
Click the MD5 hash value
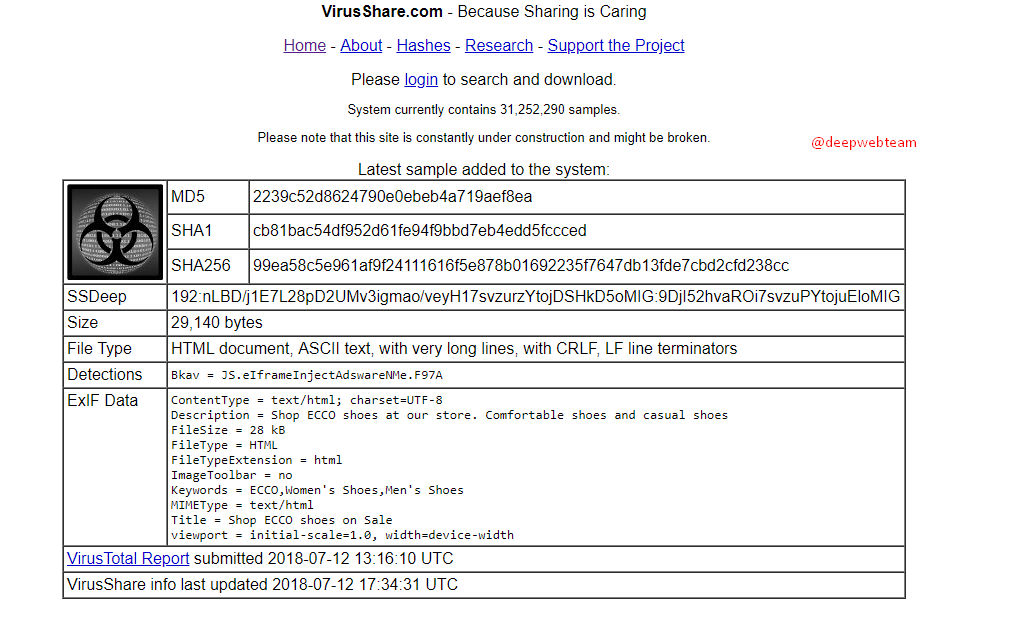click(392, 196)
